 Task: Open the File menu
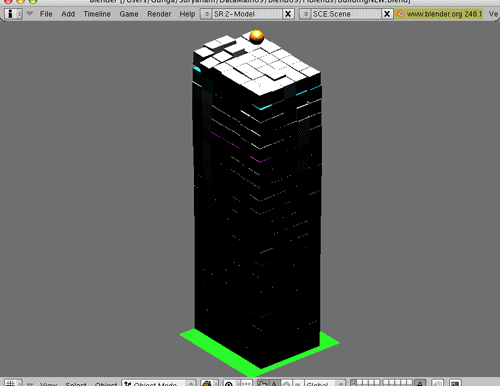pos(46,14)
